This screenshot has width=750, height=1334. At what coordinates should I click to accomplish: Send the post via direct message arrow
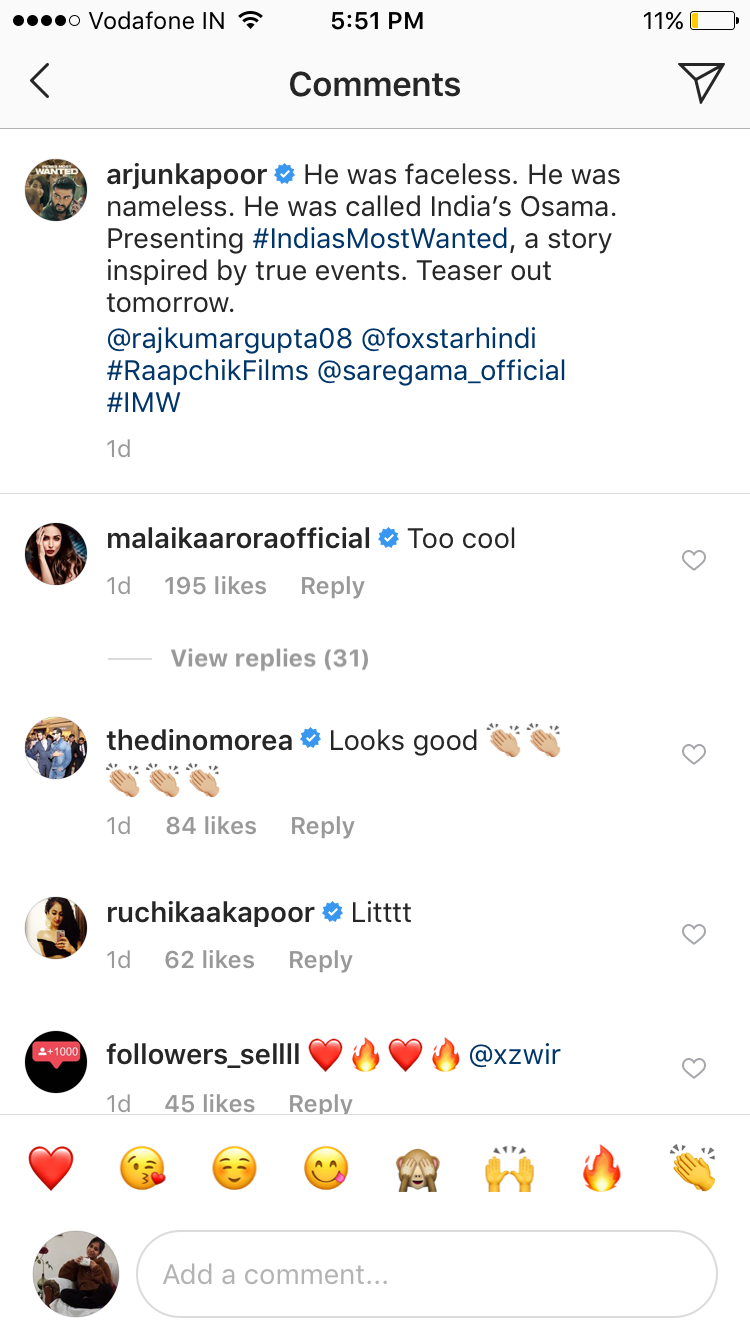pyautogui.click(x=703, y=82)
